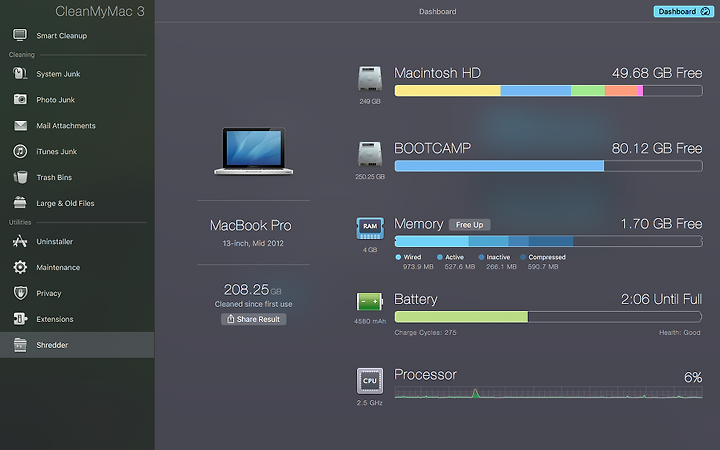
Task: Click the CleanMyMac 3 title
Action: coord(100,11)
